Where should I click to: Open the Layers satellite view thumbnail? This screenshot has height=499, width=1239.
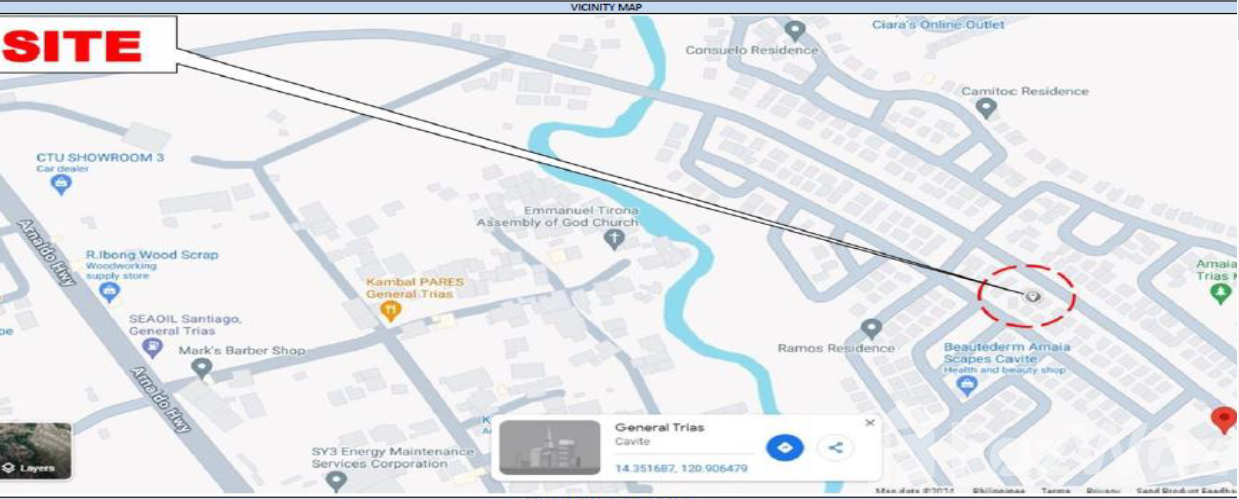[36, 449]
